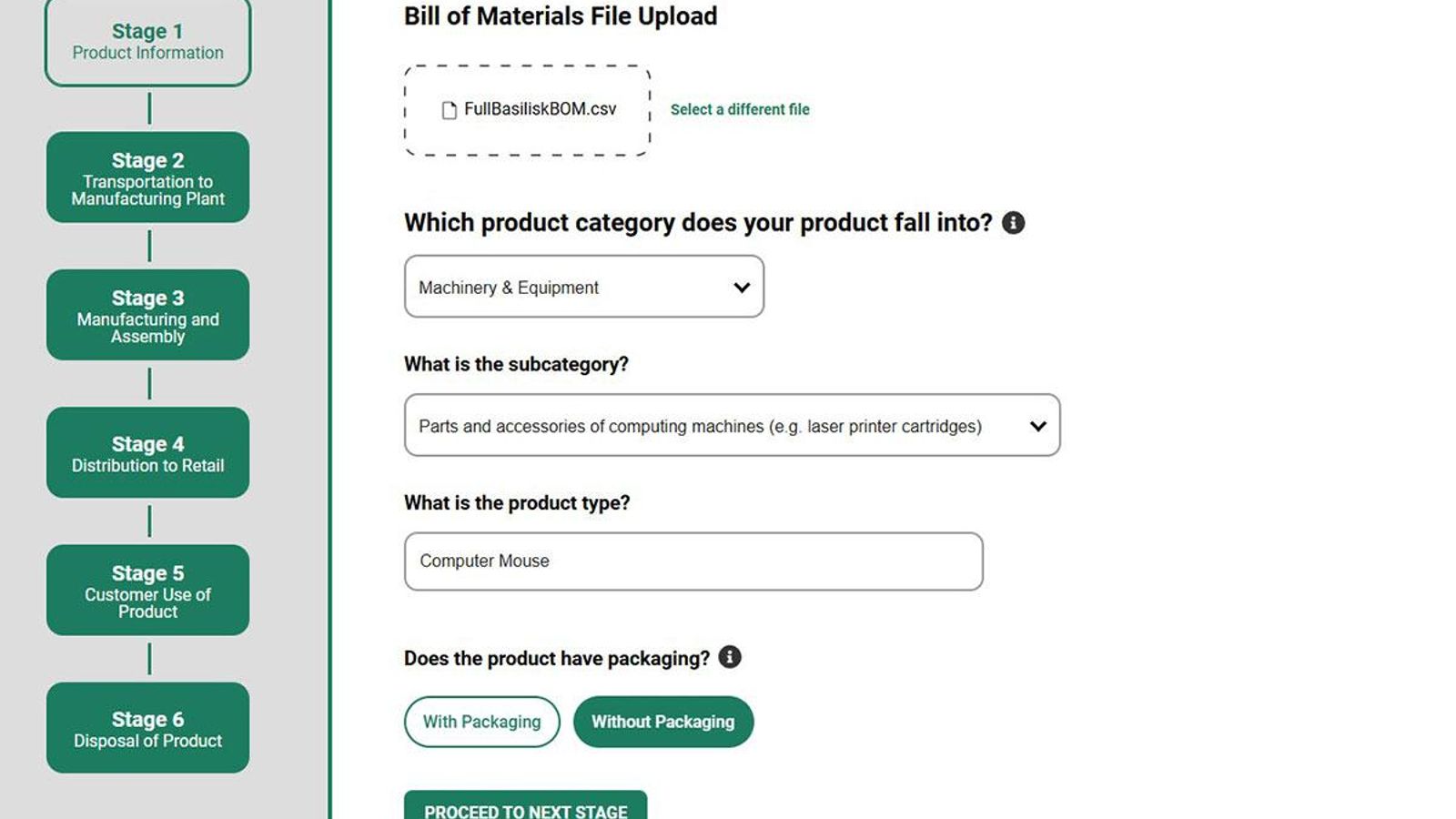Navigate to Stage 4 Distribution to Retail
This screenshot has height=819, width=1456.
tap(147, 452)
